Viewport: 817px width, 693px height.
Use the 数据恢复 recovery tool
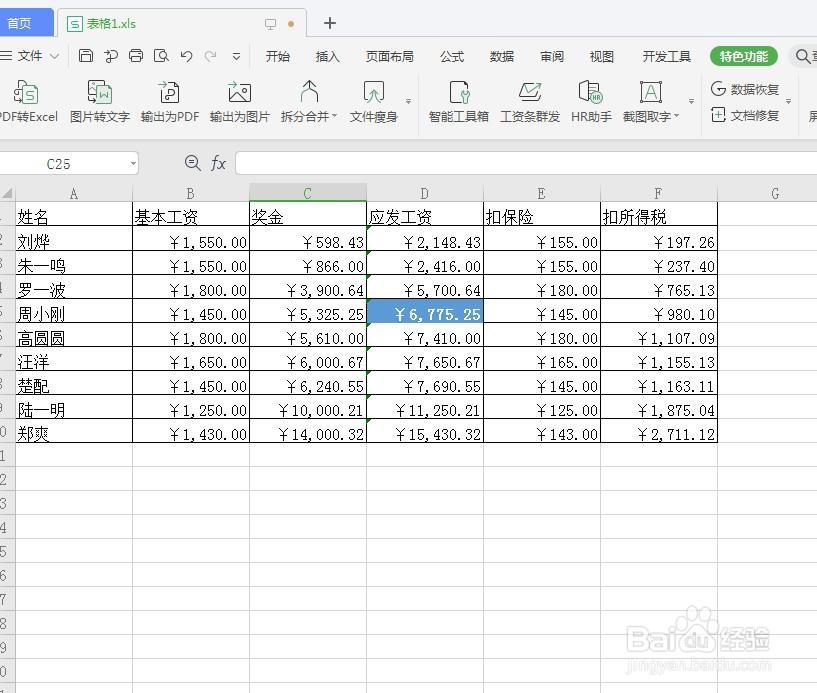pyautogui.click(x=744, y=89)
